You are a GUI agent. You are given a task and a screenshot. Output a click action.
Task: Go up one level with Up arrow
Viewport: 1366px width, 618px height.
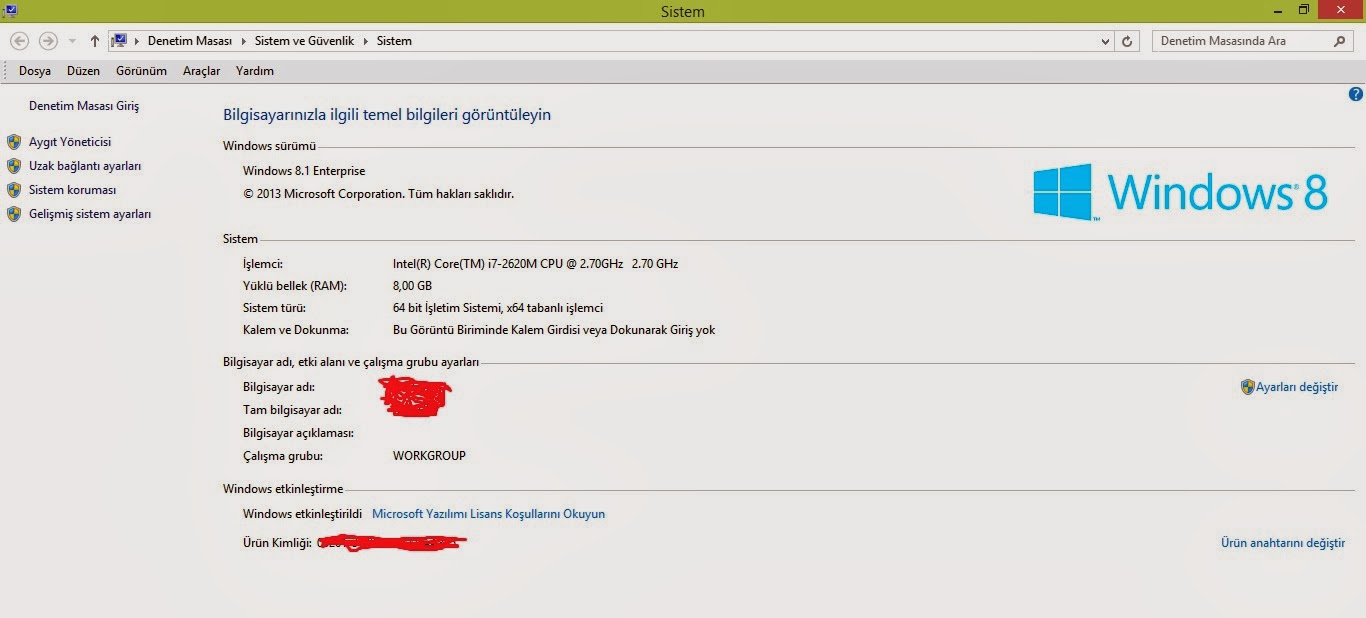95,41
